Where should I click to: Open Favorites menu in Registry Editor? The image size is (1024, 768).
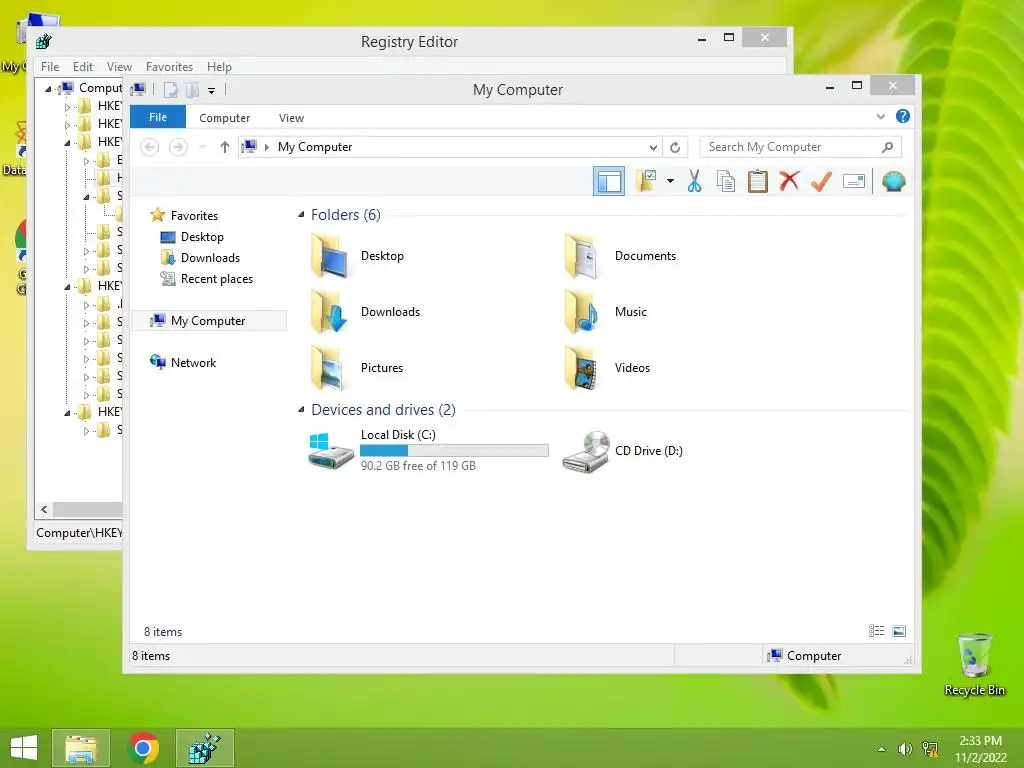(x=169, y=67)
